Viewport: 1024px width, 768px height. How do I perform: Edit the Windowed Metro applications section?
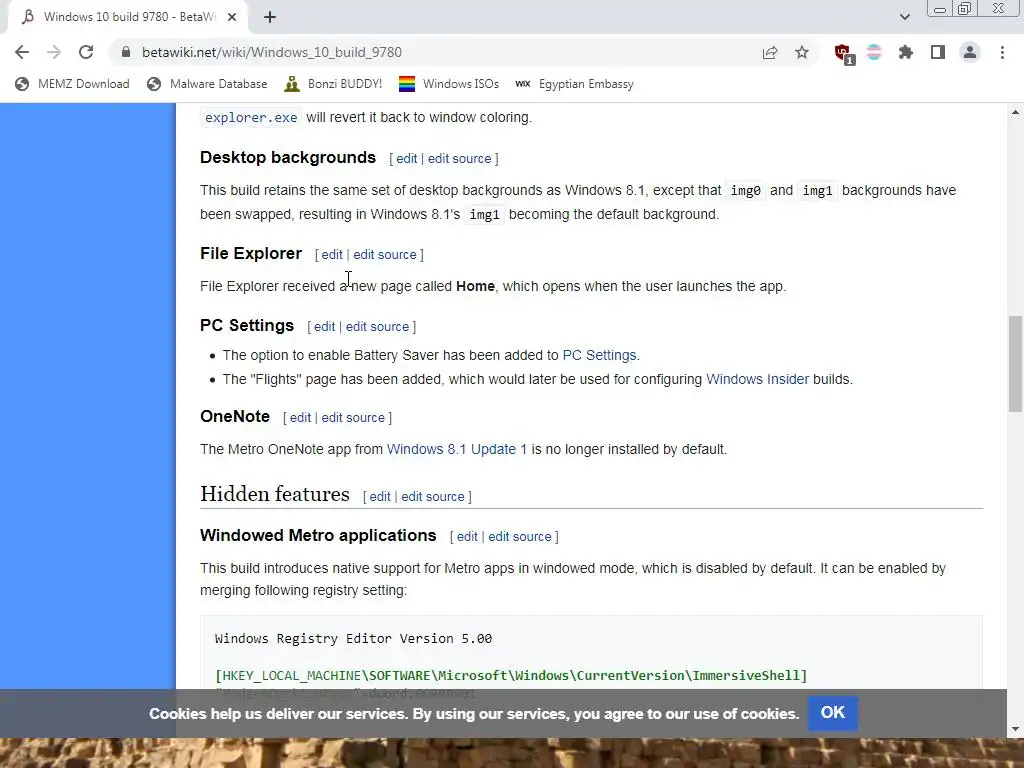pyautogui.click(x=467, y=537)
